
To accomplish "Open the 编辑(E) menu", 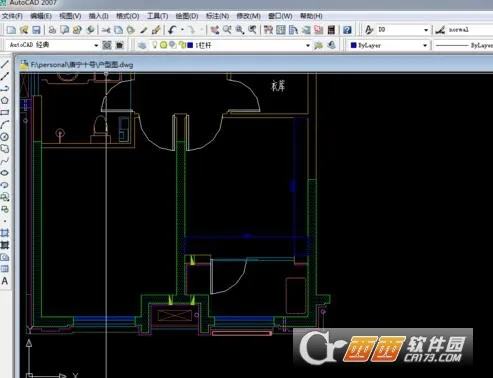I will pos(41,16).
